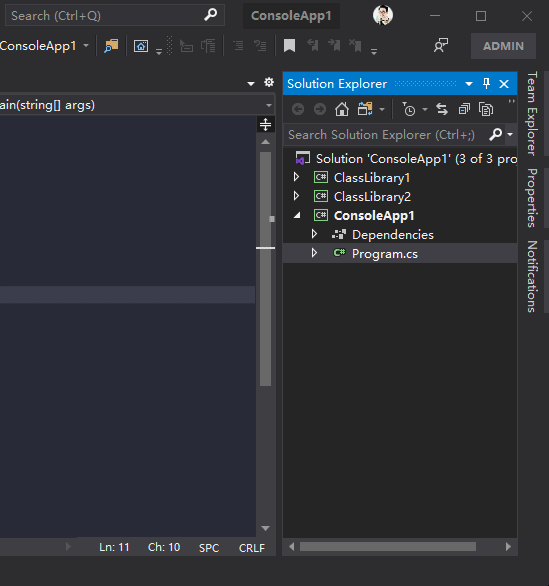Image resolution: width=549 pixels, height=586 pixels.
Task: Toggle bookmark on current line
Action: [x=289, y=46]
